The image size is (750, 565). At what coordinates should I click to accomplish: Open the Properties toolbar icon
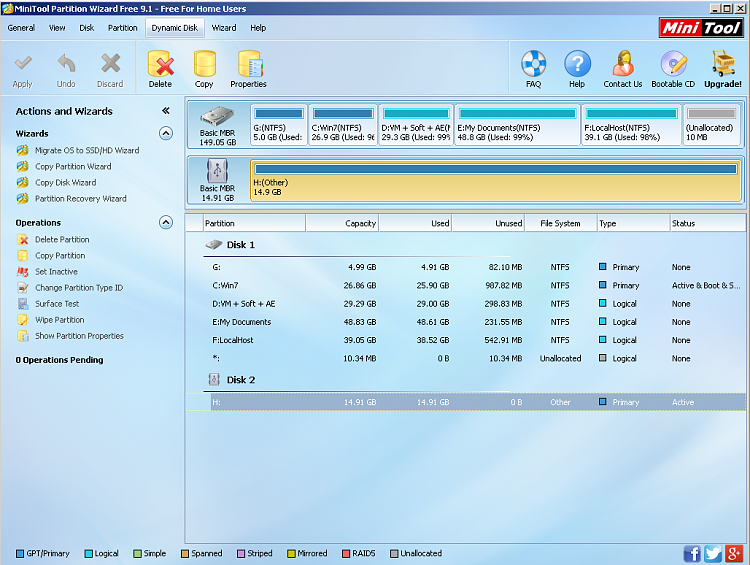[x=249, y=64]
